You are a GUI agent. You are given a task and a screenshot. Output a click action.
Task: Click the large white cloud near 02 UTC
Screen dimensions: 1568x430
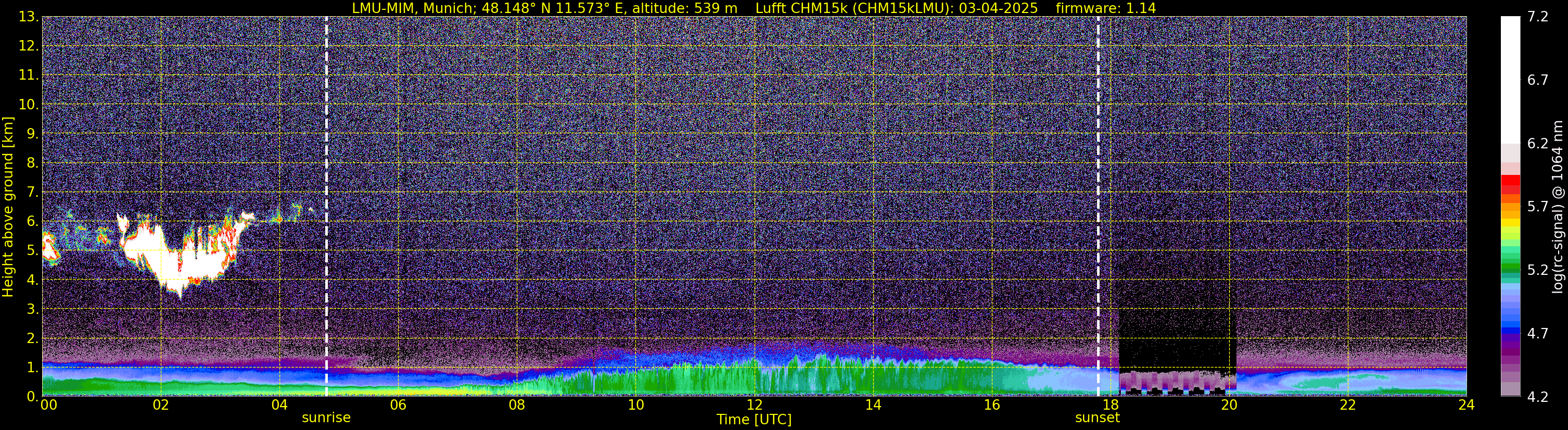pyautogui.click(x=180, y=259)
